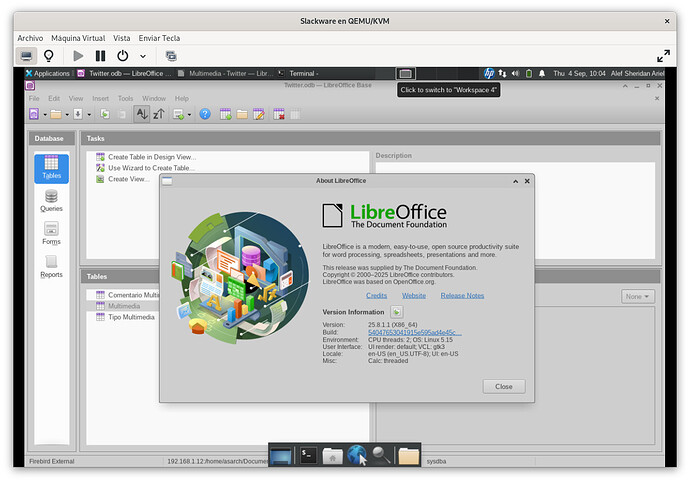Viewport: 690px width, 482px height.
Task: Open the Archivo menu
Action: pos(30,38)
